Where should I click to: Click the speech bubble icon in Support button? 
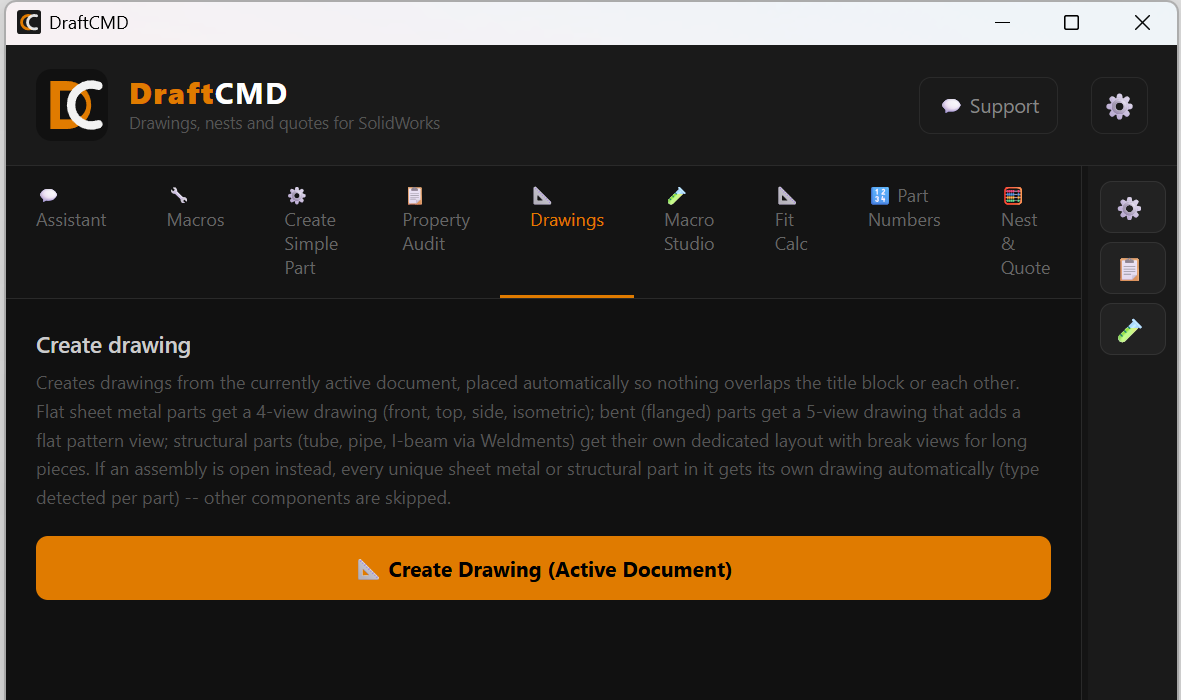point(951,105)
